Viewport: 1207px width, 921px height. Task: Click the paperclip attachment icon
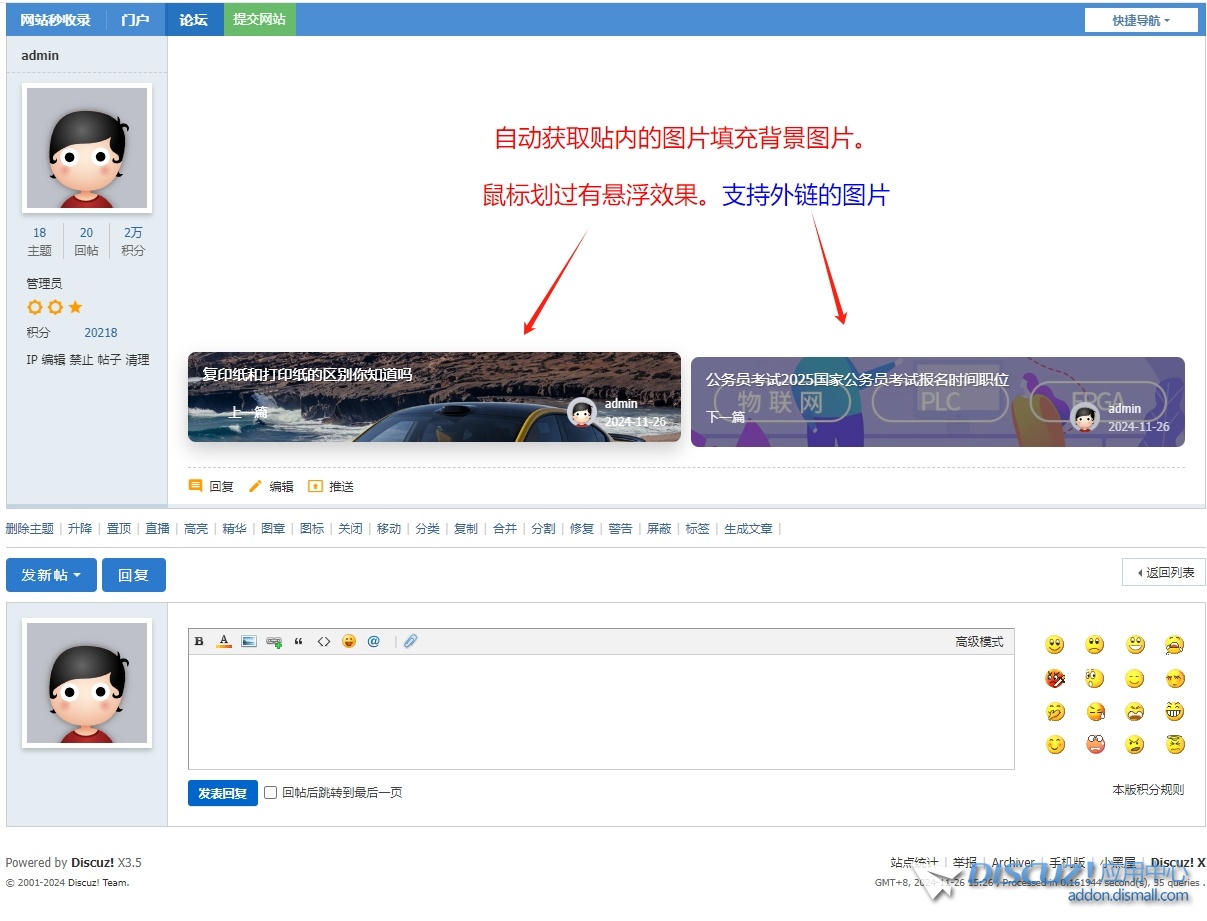pyautogui.click(x=410, y=642)
